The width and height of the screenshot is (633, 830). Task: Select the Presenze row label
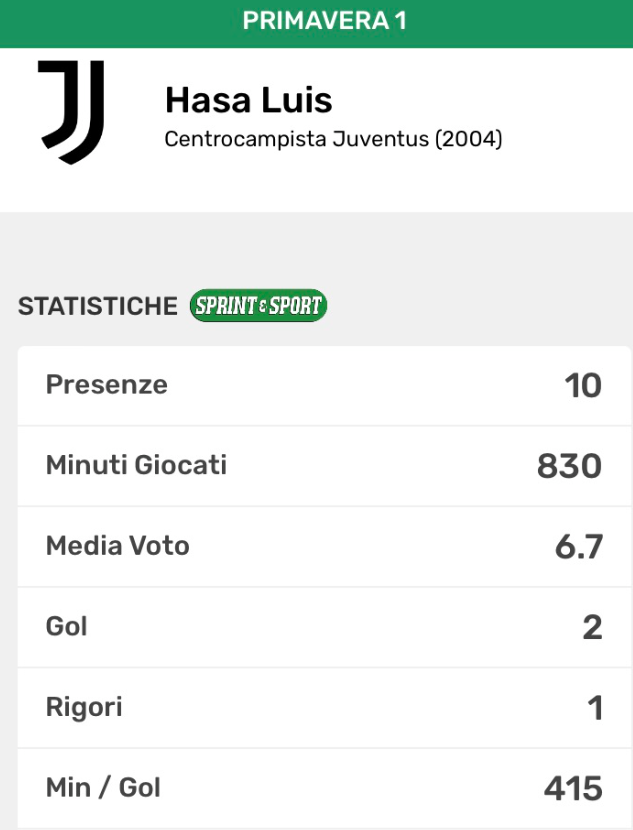coord(107,385)
